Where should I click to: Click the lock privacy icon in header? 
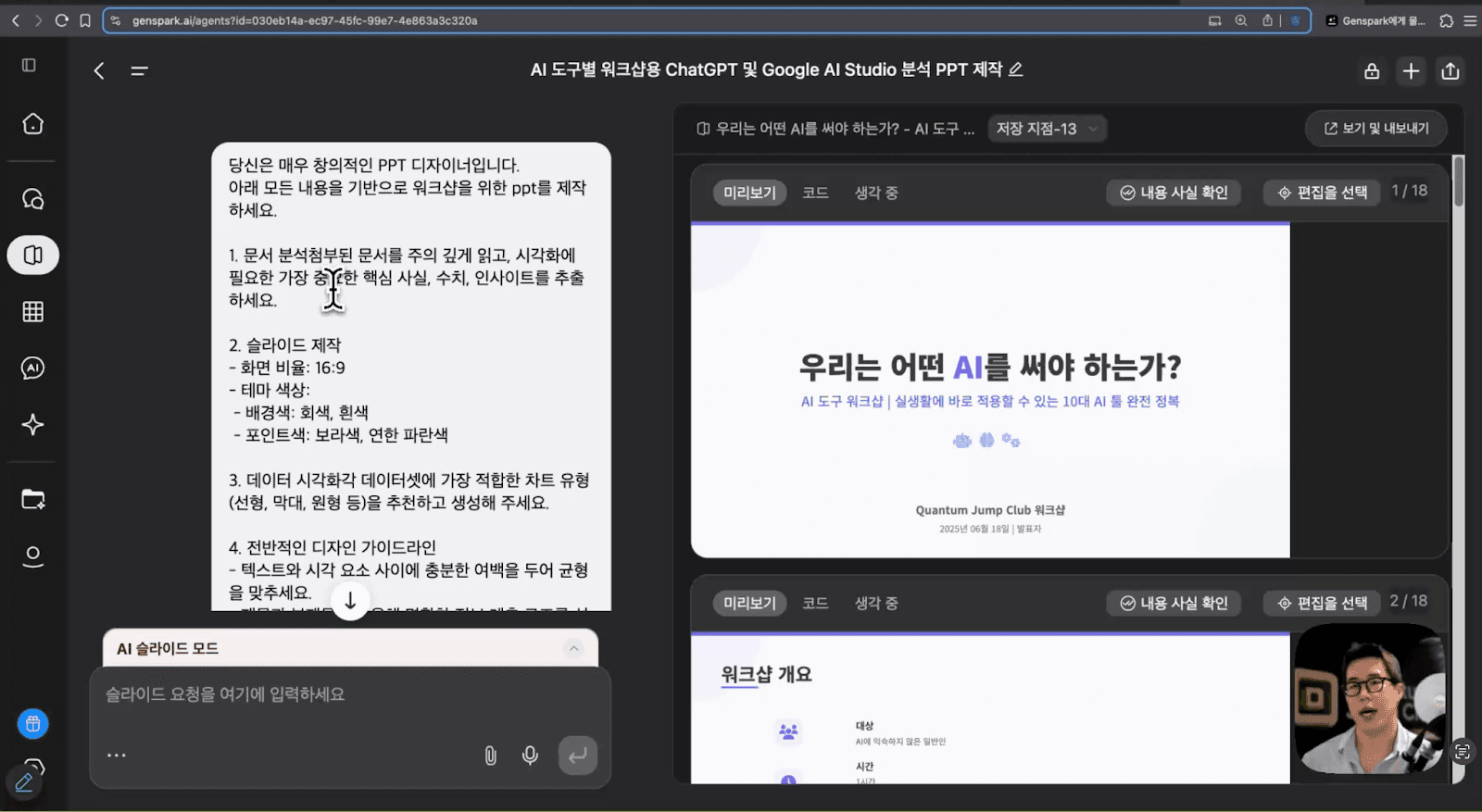1372,71
